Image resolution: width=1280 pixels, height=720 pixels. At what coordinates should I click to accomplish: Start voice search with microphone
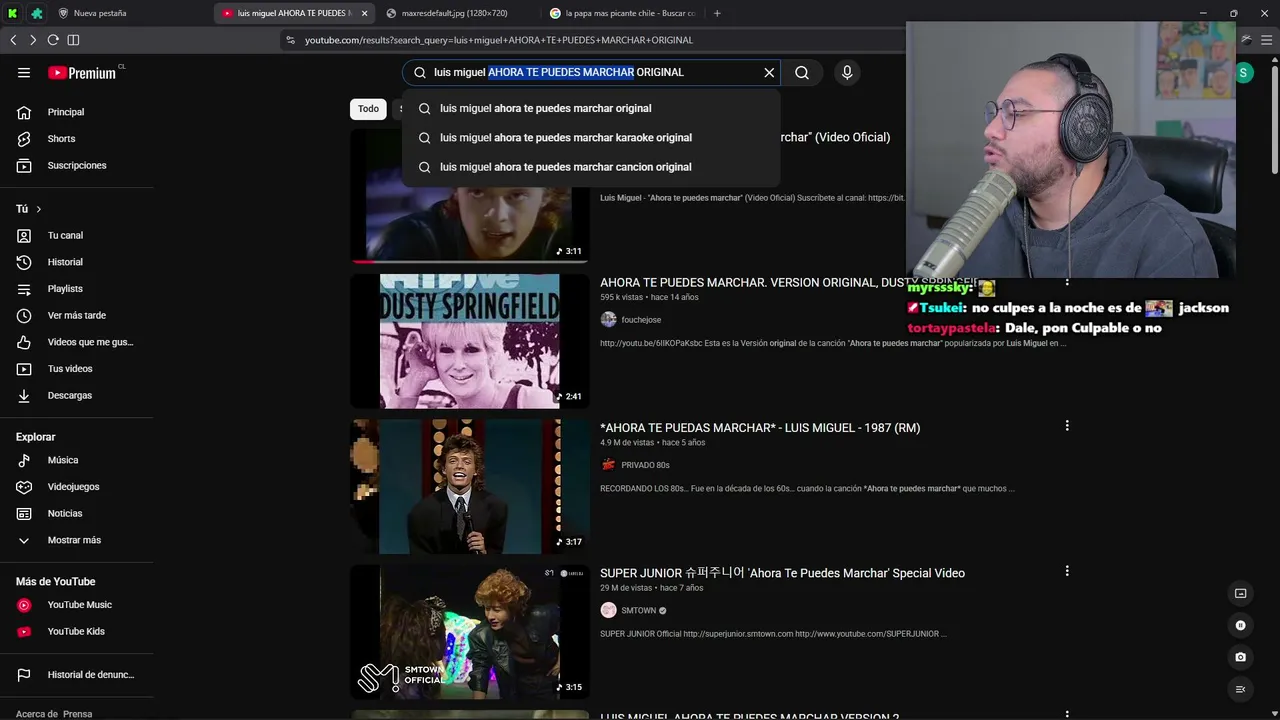coord(847,72)
